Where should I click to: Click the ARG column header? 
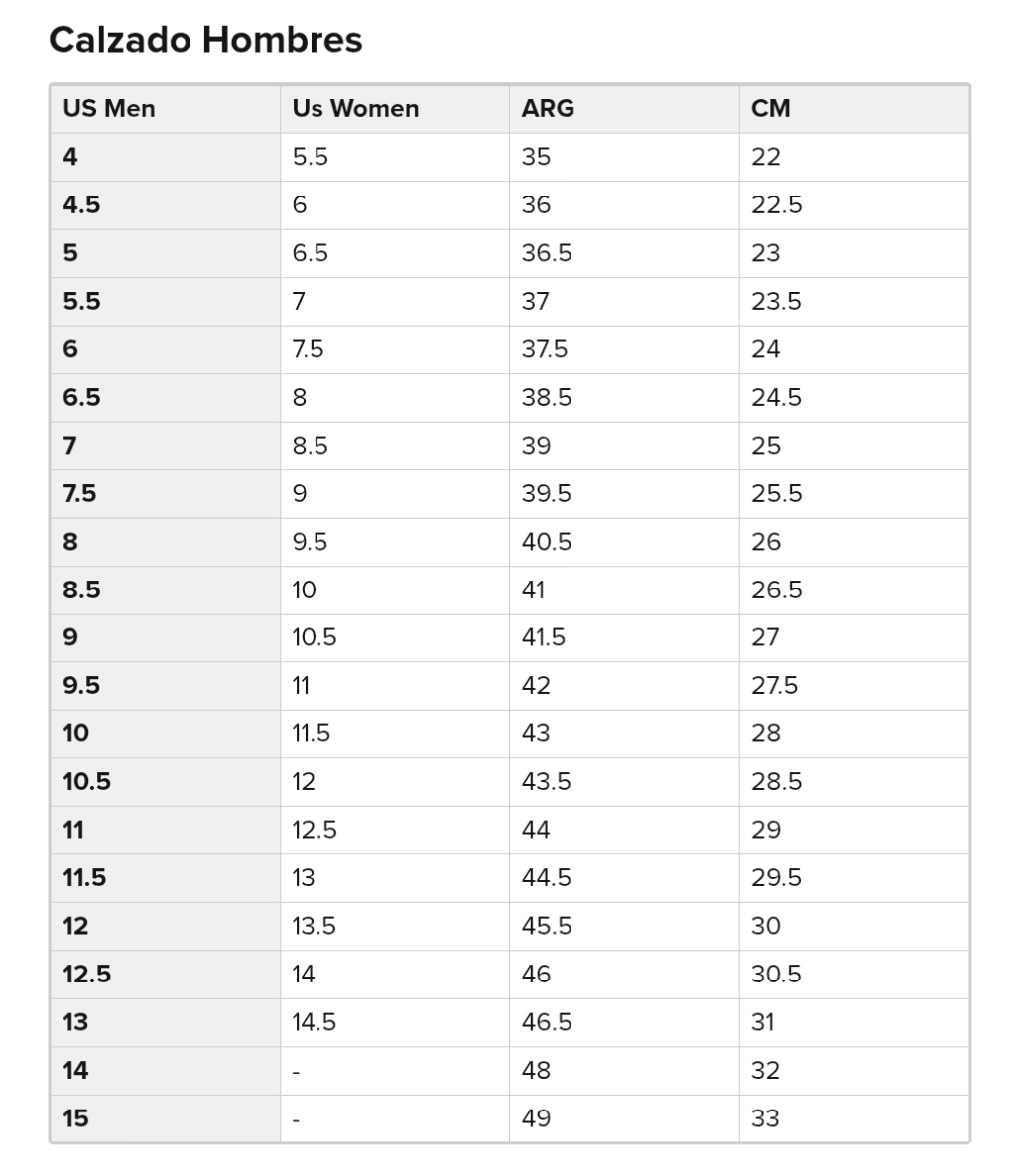548,108
